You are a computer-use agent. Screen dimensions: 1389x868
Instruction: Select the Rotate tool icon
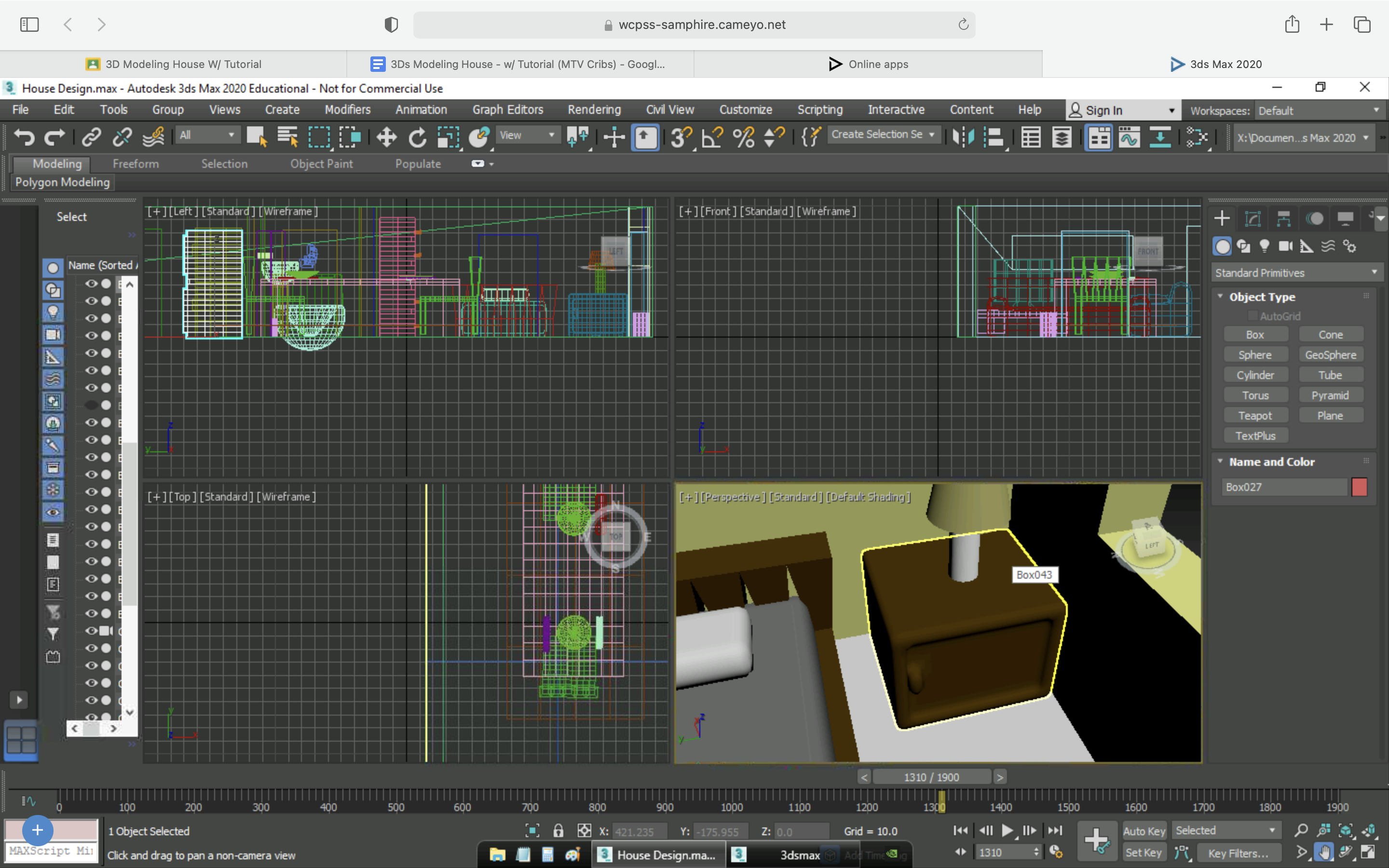click(x=417, y=136)
